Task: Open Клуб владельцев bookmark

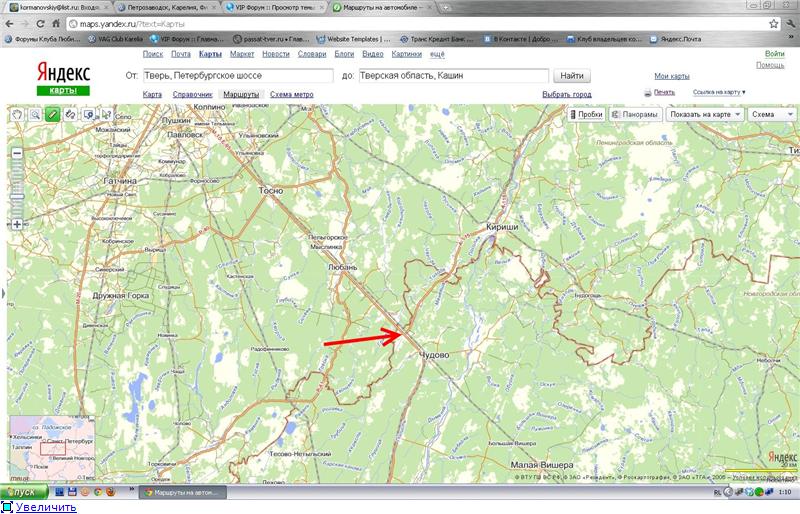Action: (605, 39)
